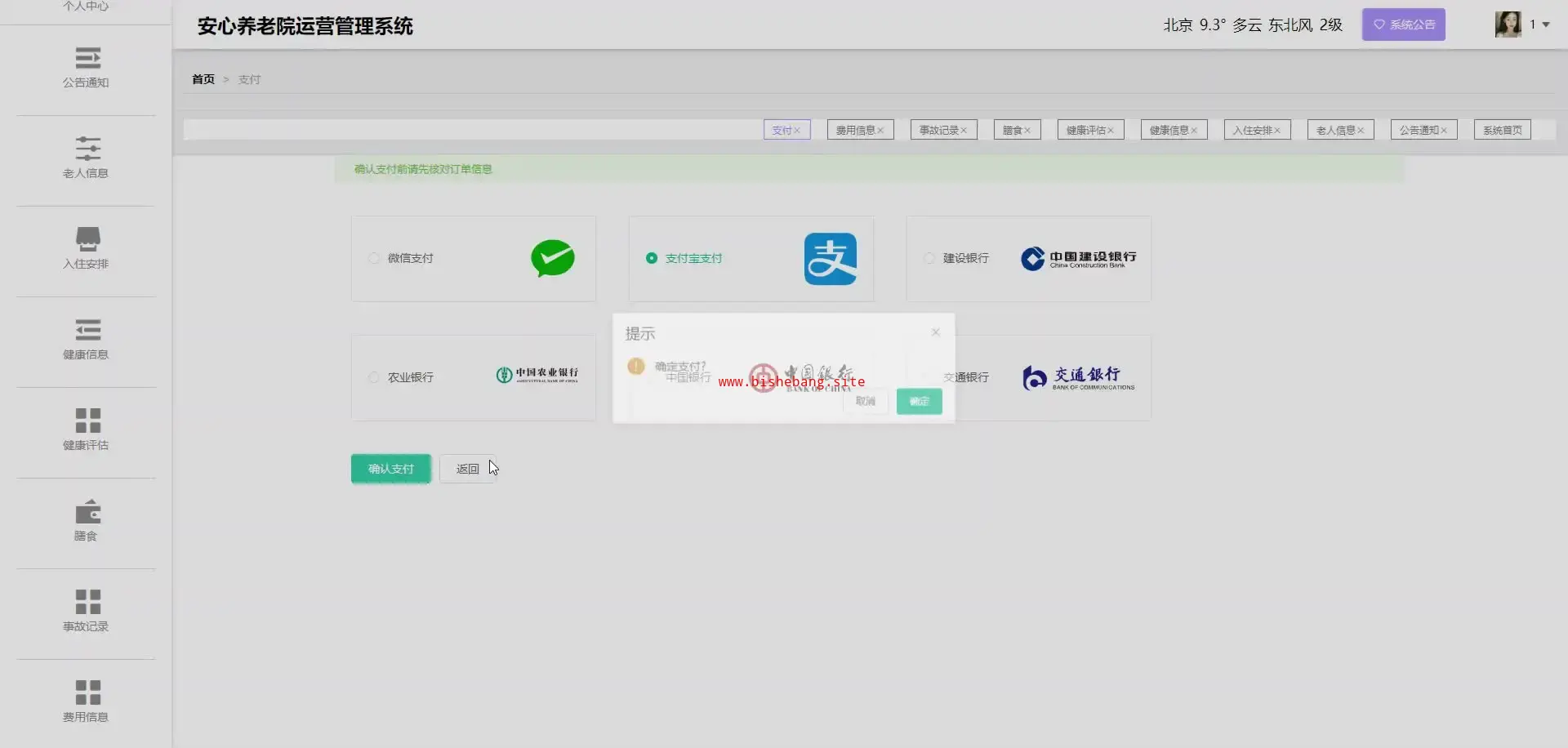
Task: Click the 支付 breadcrumb text
Action: point(249,79)
